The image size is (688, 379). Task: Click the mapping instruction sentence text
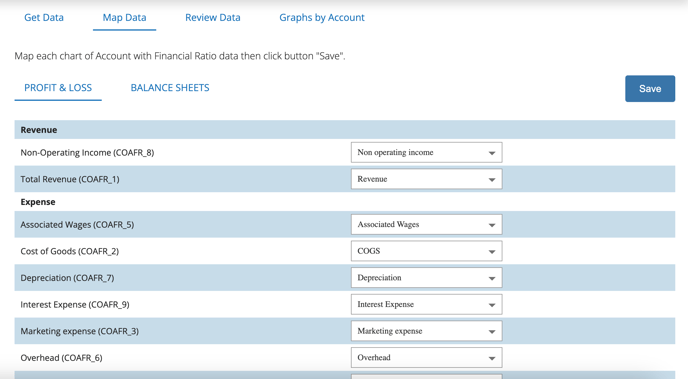coord(180,56)
